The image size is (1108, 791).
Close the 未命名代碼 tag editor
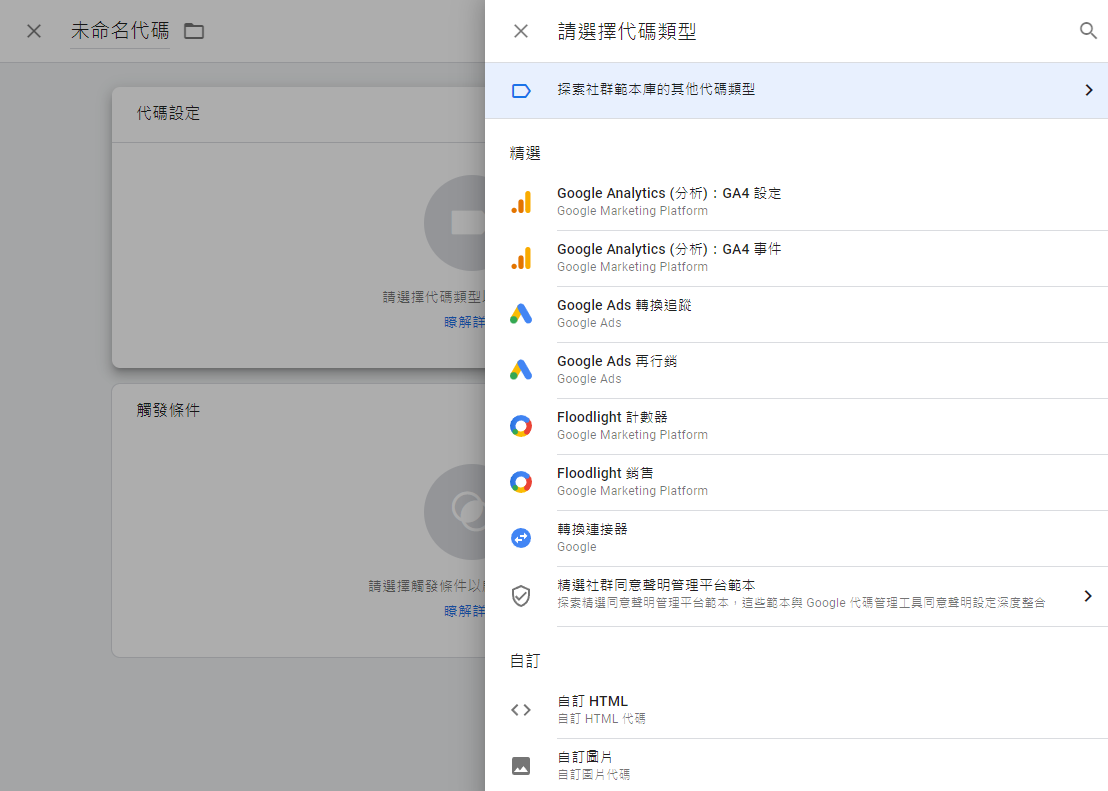34,31
